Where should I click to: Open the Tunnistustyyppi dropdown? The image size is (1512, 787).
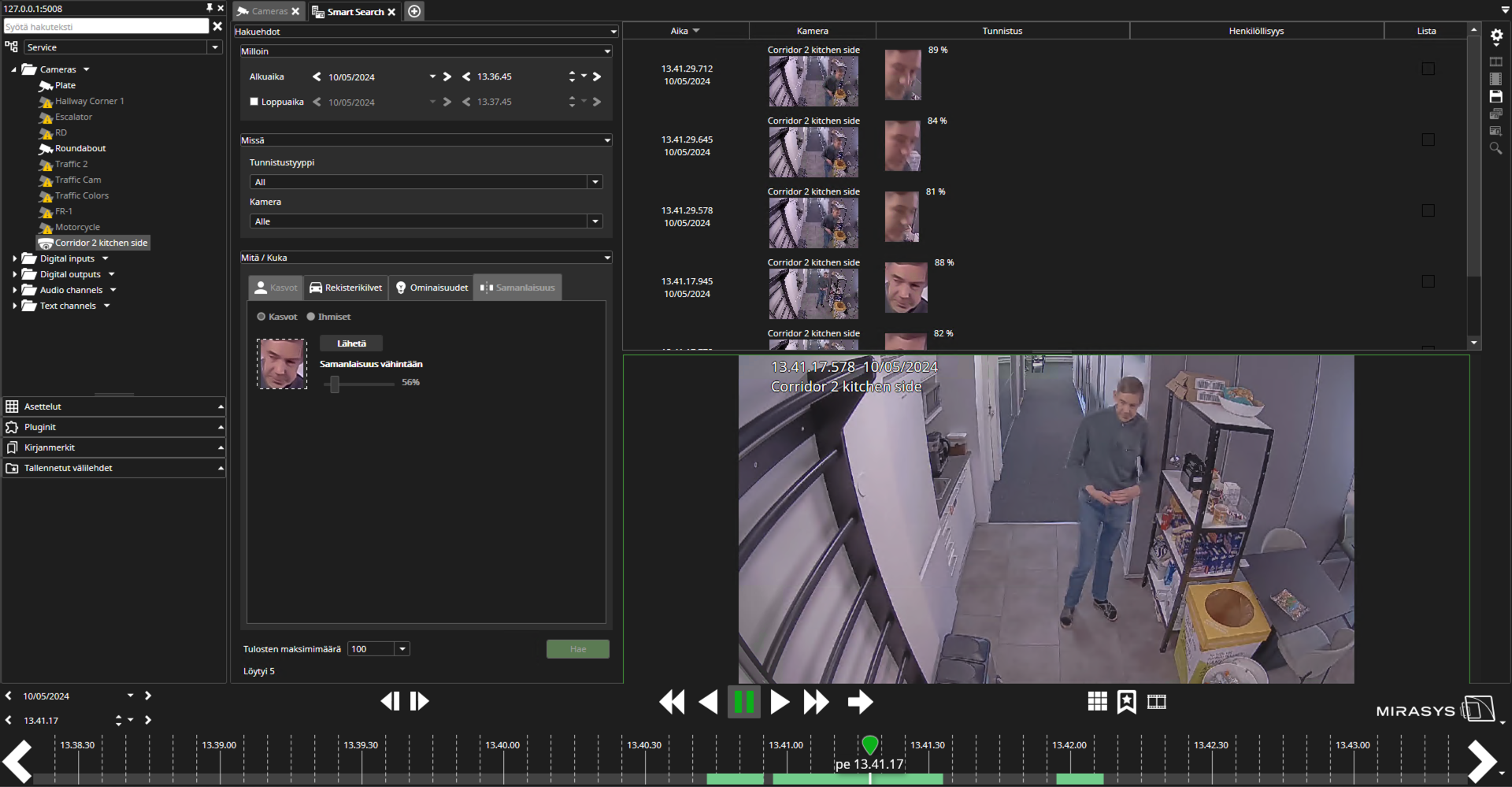tap(595, 182)
